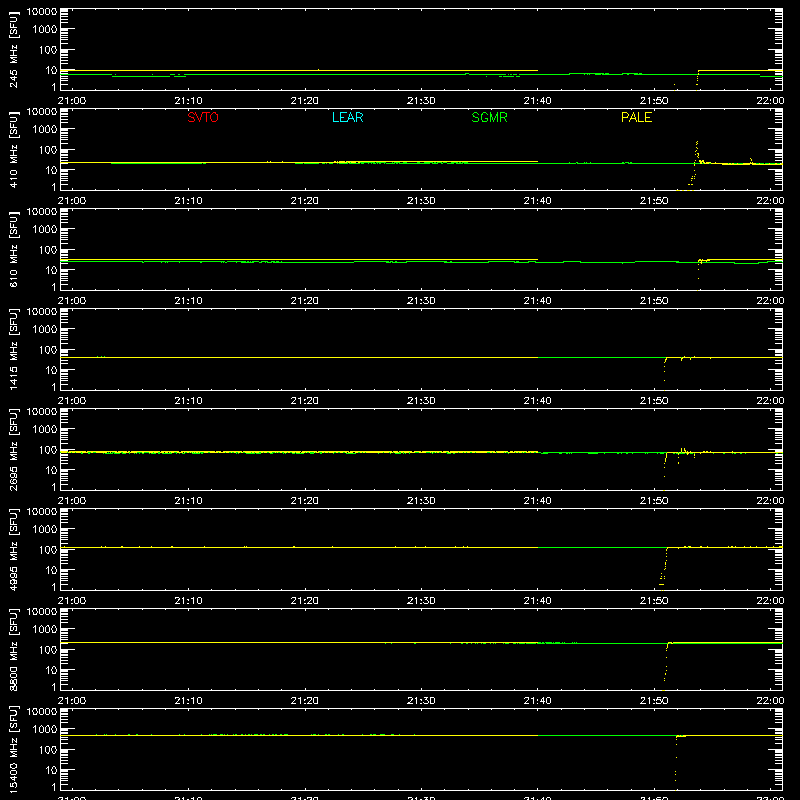Viewport: 800px width, 800px height.
Task: Click the 22:00 label under the 245 MHz panel
Action: (x=770, y=101)
